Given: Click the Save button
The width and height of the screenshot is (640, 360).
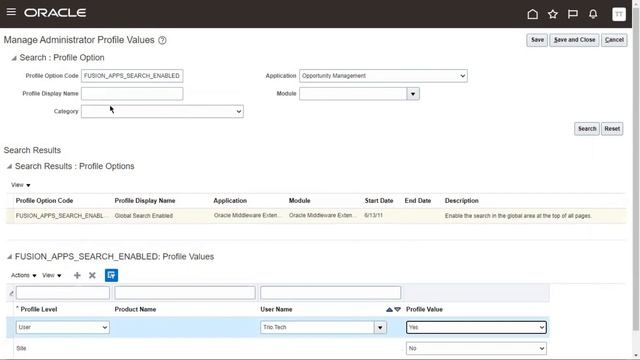Looking at the screenshot, I should [537, 40].
